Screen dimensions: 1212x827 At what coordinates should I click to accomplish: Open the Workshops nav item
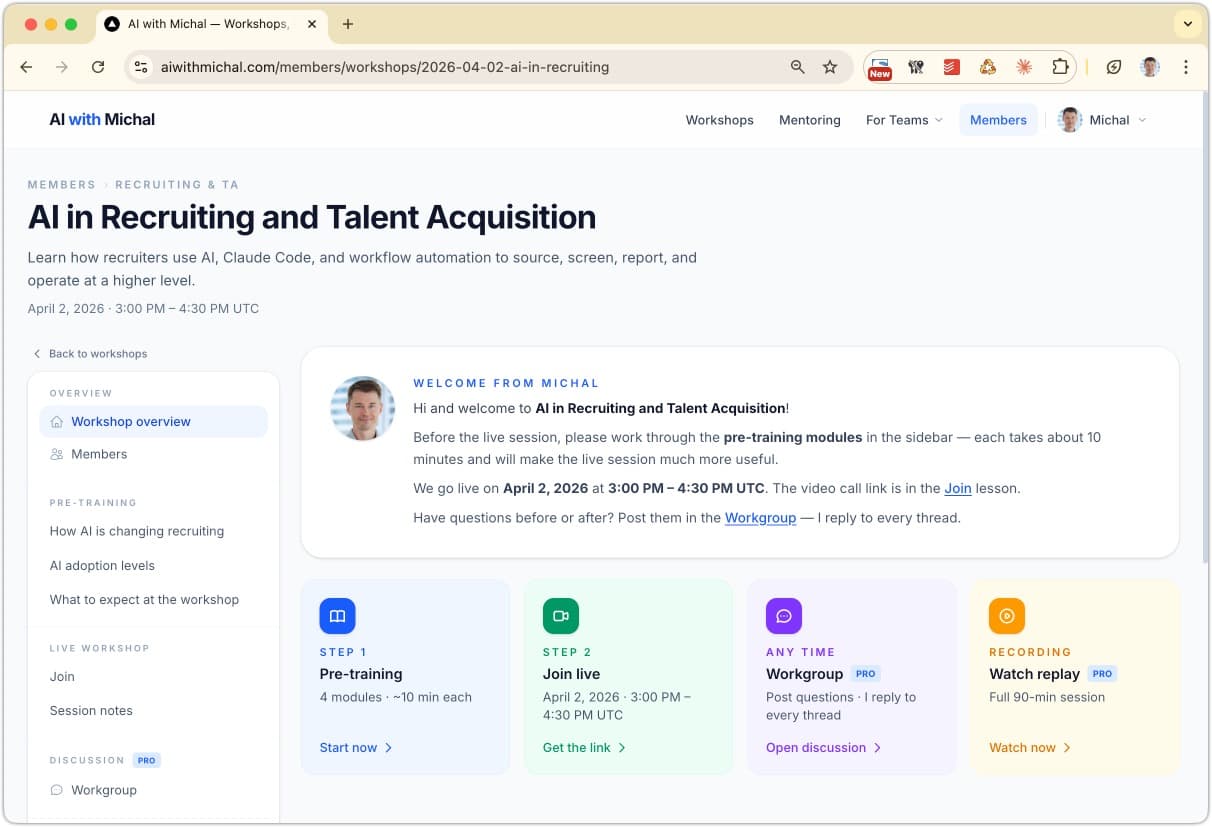(x=719, y=120)
